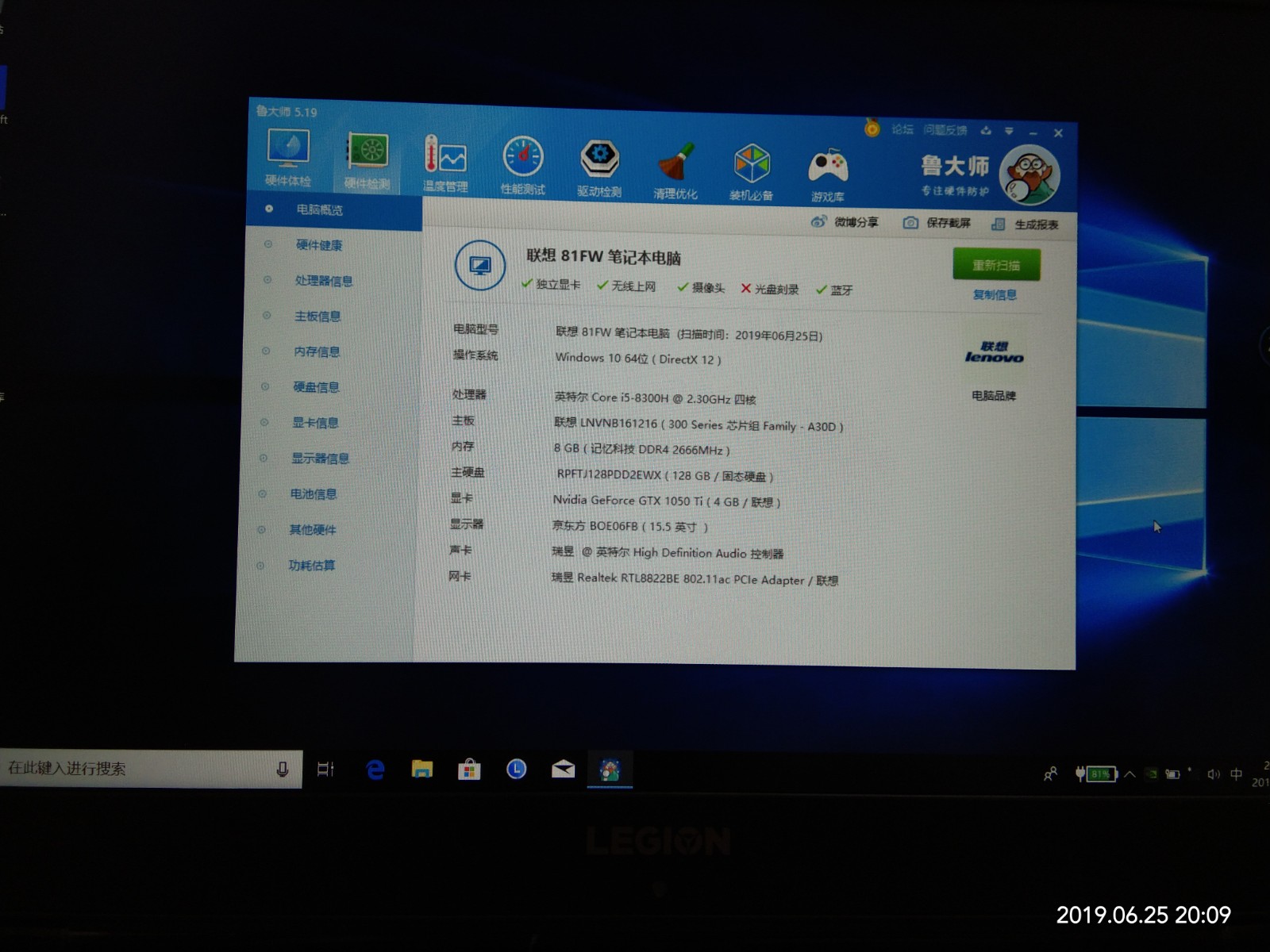Click display value 京东方 BOE06FB
1270x952 pixels.
[629, 526]
